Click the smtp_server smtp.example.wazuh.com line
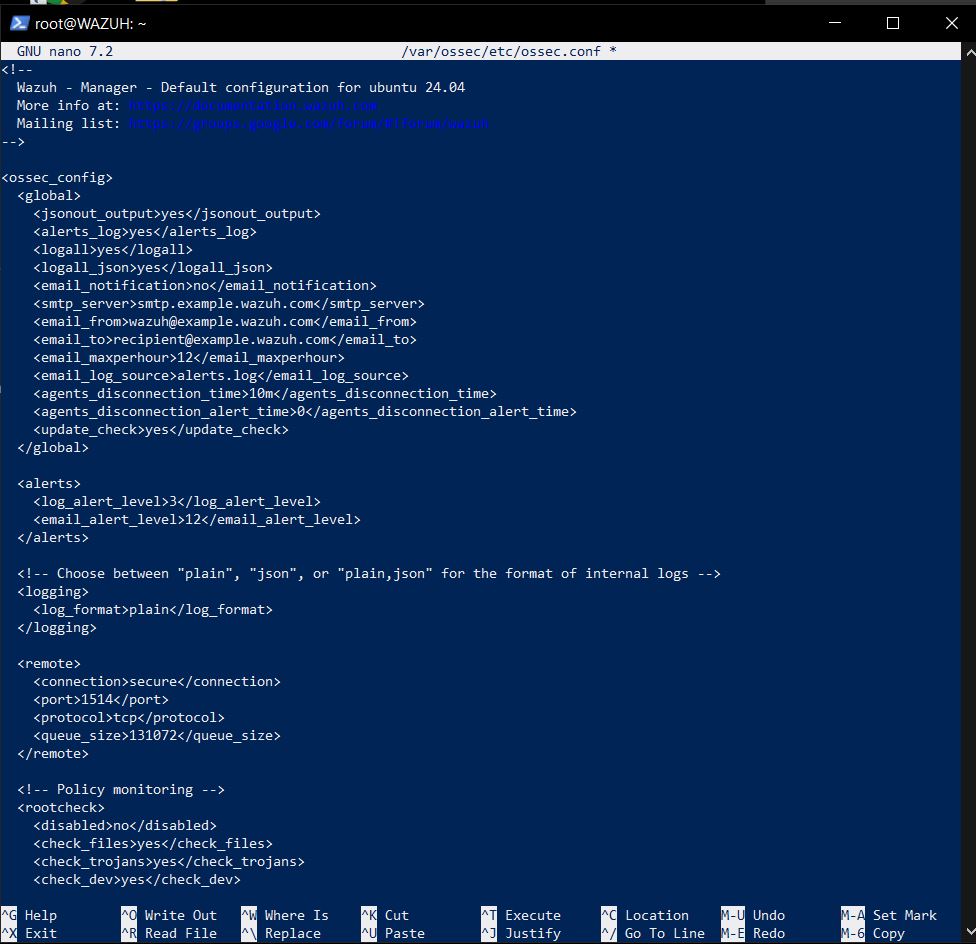 pyautogui.click(x=229, y=304)
